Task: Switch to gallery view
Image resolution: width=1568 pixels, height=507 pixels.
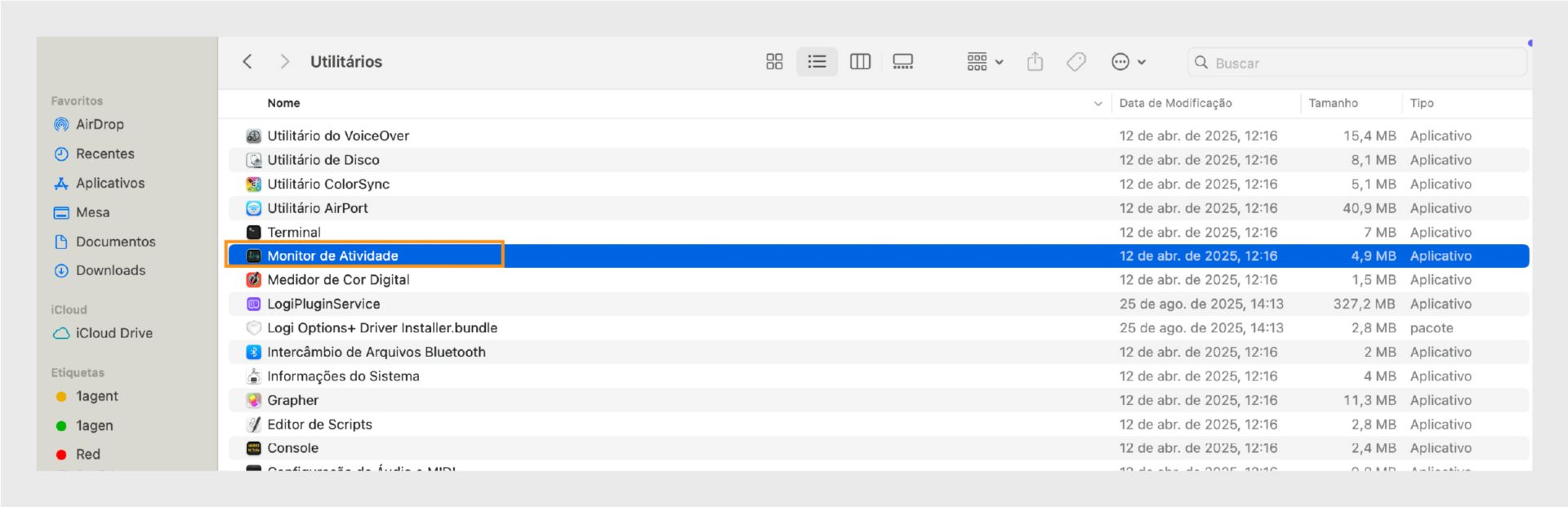Action: point(902,62)
